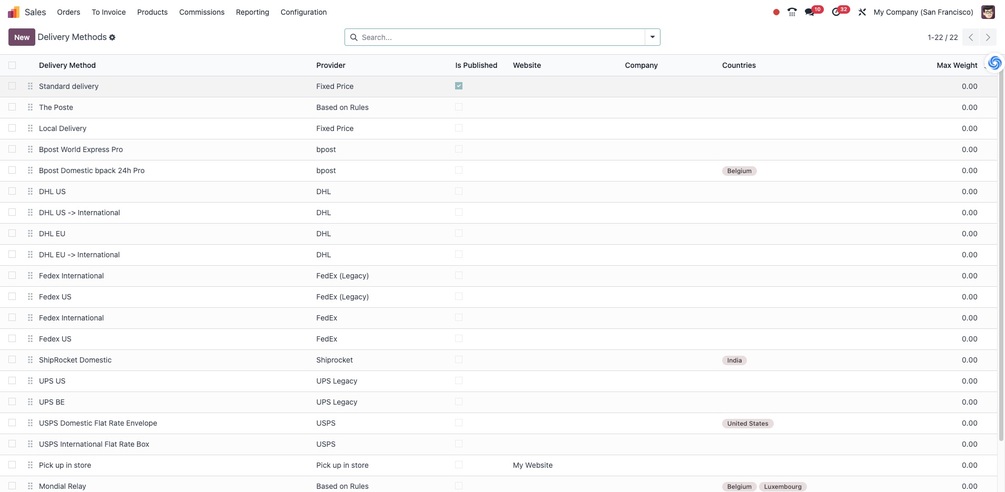Grab the drag handle for ShipRocket Domestic
Screen dimensions: 1005x492
[30, 360]
